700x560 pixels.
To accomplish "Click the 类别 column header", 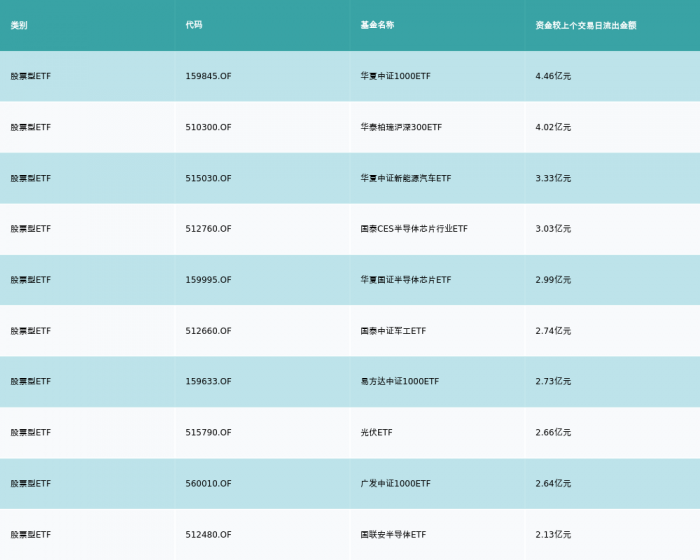I will pos(19,25).
